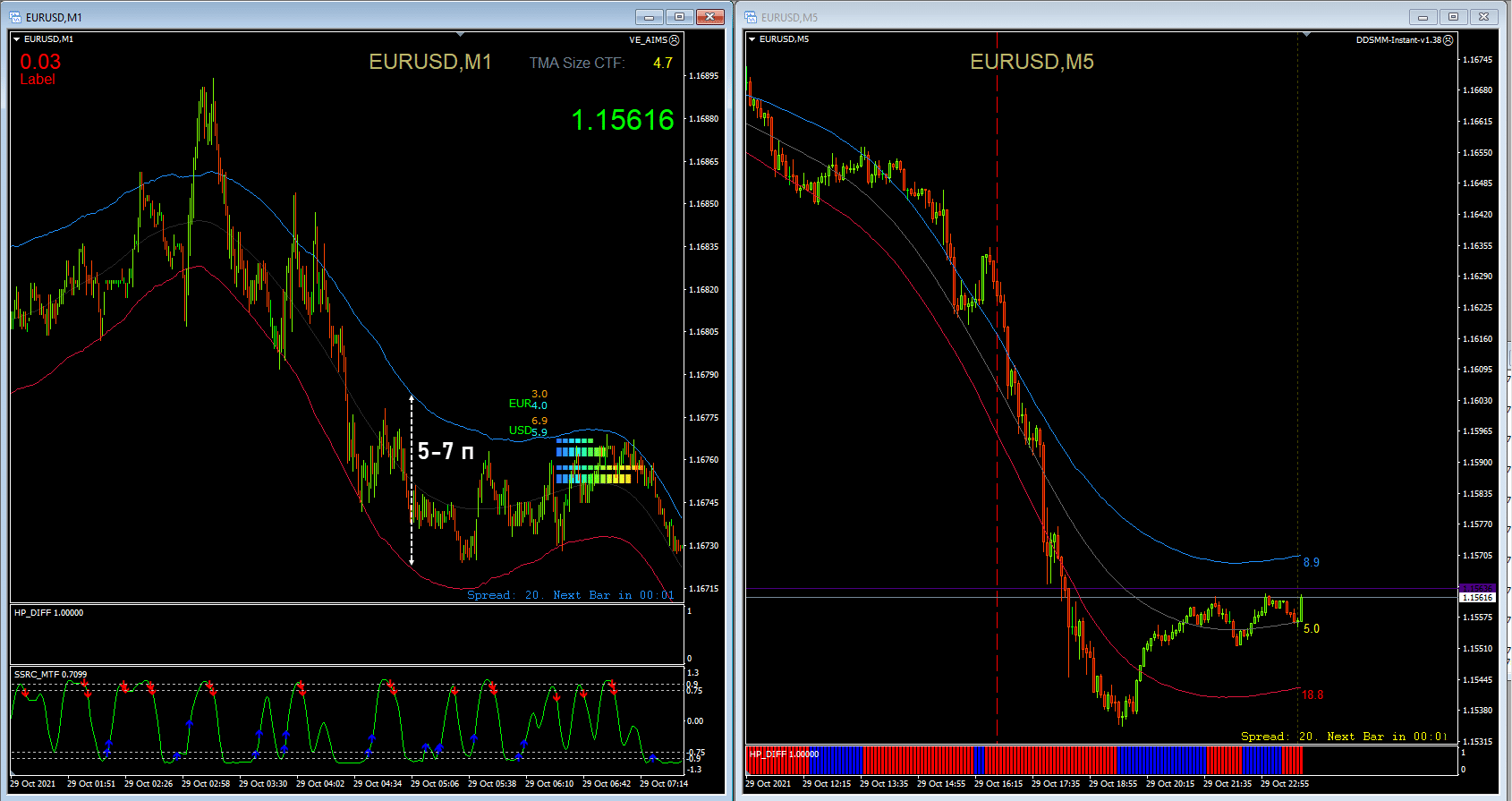1512x801 pixels.
Task: Minimize the EURUSD,M5 chart window
Action: 1423,17
